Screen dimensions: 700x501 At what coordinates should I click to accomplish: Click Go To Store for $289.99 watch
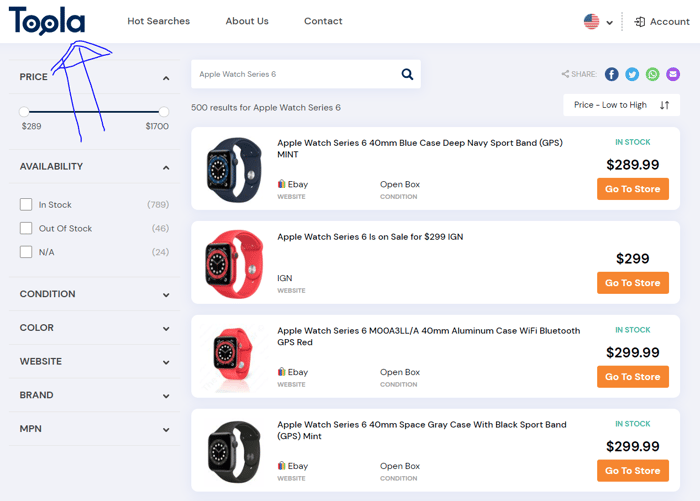pos(633,189)
